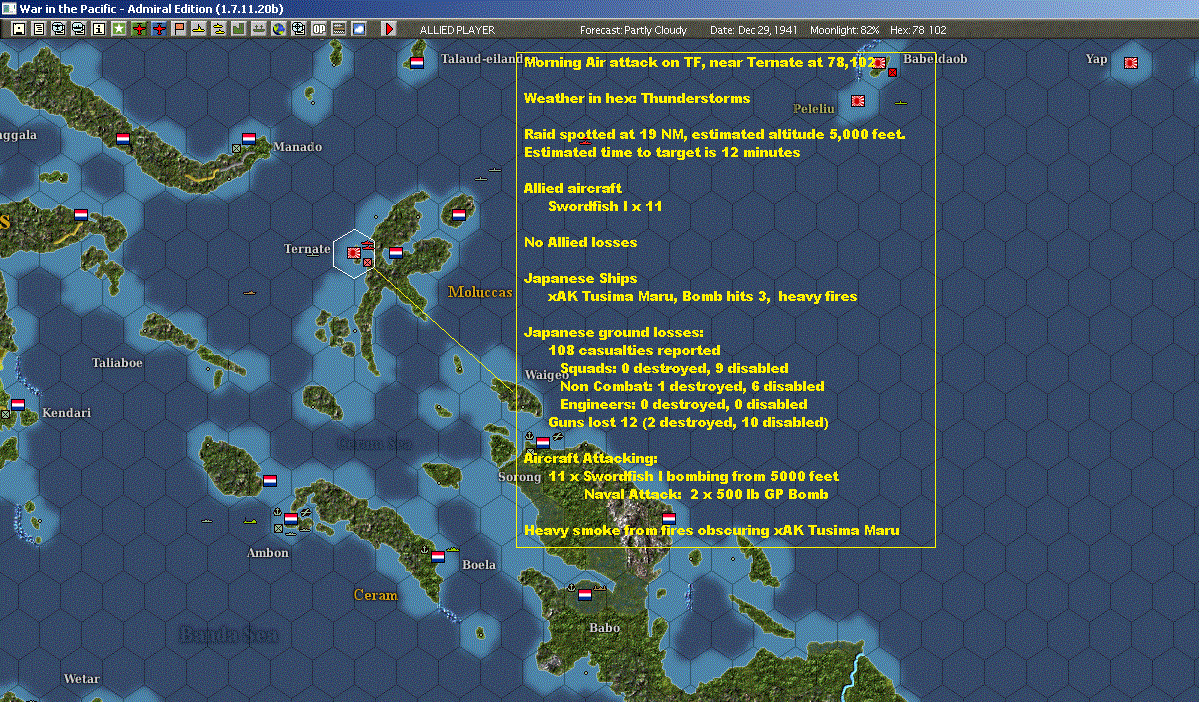The width and height of the screenshot is (1199, 702).
Task: Click the crosshair target toolbar icon
Action: [298, 29]
